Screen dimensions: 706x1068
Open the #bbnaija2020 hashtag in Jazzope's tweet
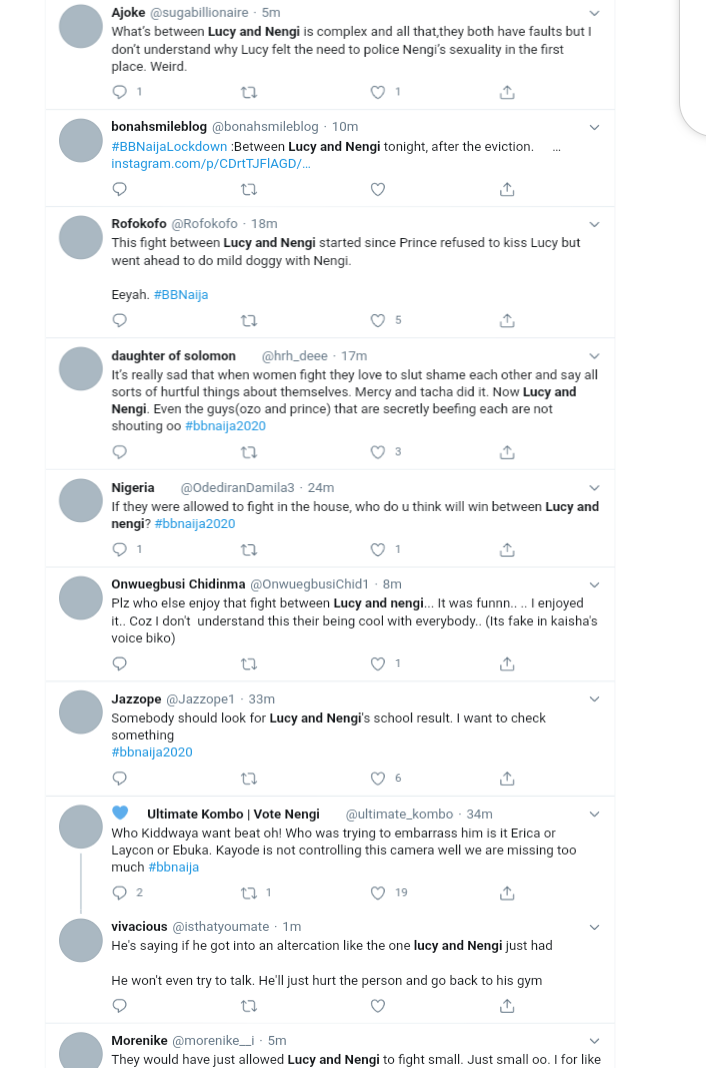[152, 752]
